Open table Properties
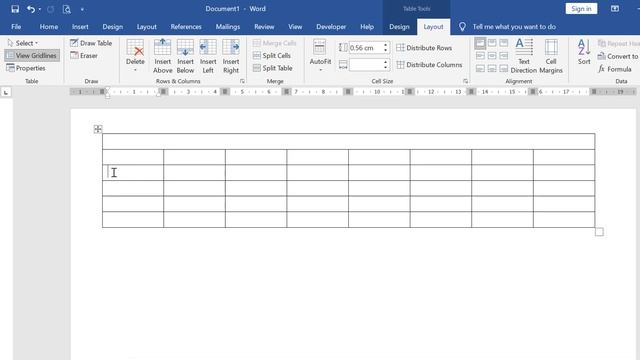Screen dimensions: 640x360 pos(26,68)
